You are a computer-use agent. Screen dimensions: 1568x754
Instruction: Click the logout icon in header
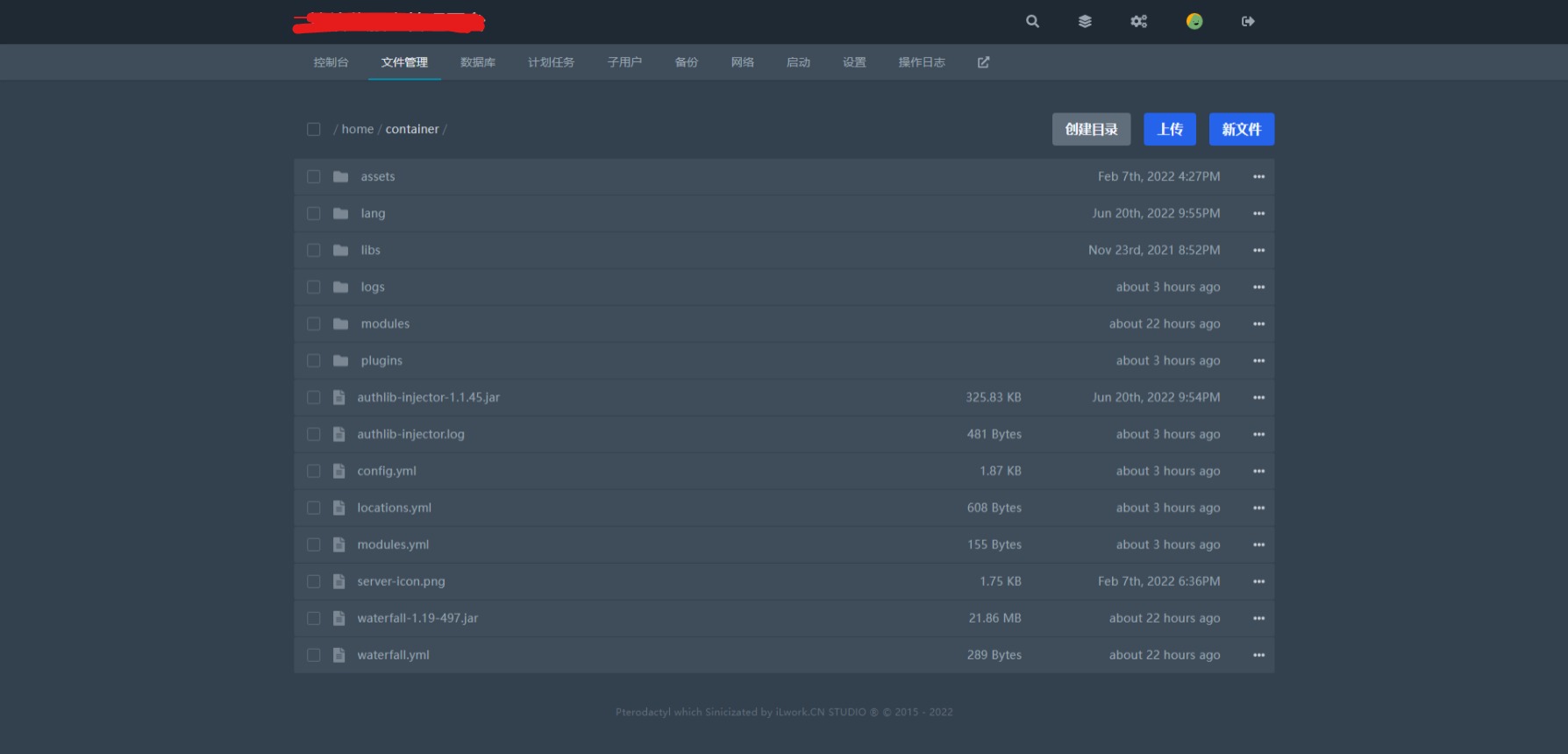point(1248,21)
